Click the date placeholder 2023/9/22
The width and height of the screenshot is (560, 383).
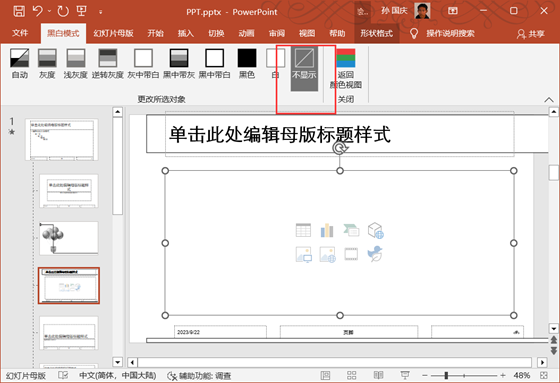tap(220, 332)
